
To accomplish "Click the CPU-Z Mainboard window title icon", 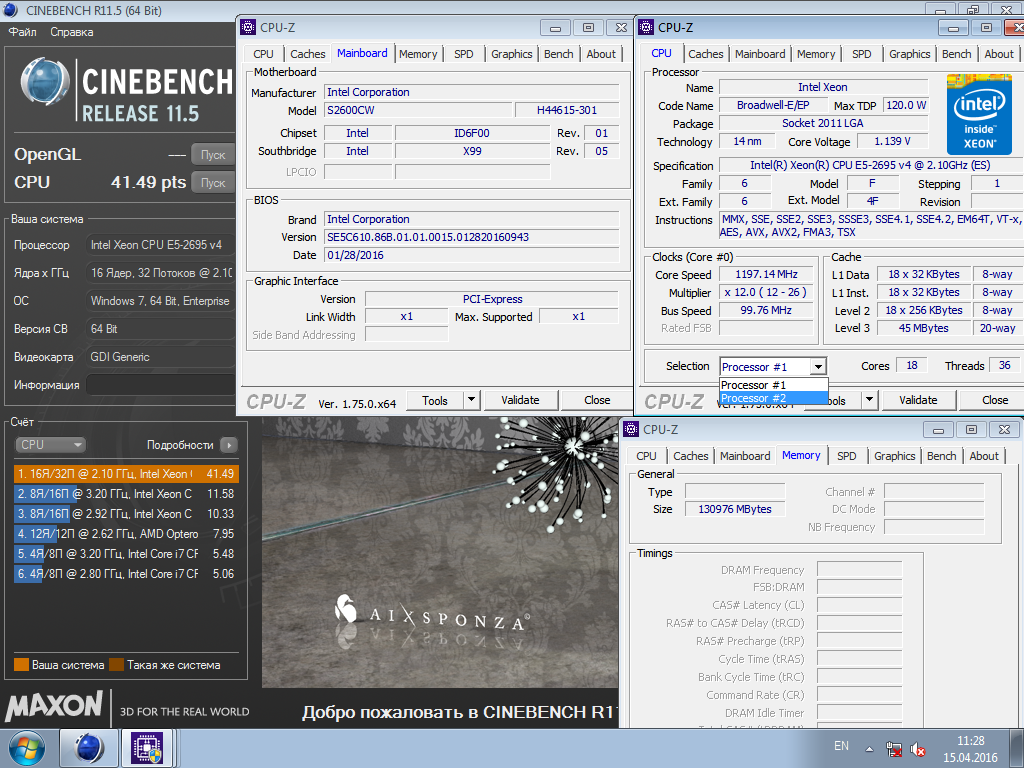I will (x=248, y=27).
